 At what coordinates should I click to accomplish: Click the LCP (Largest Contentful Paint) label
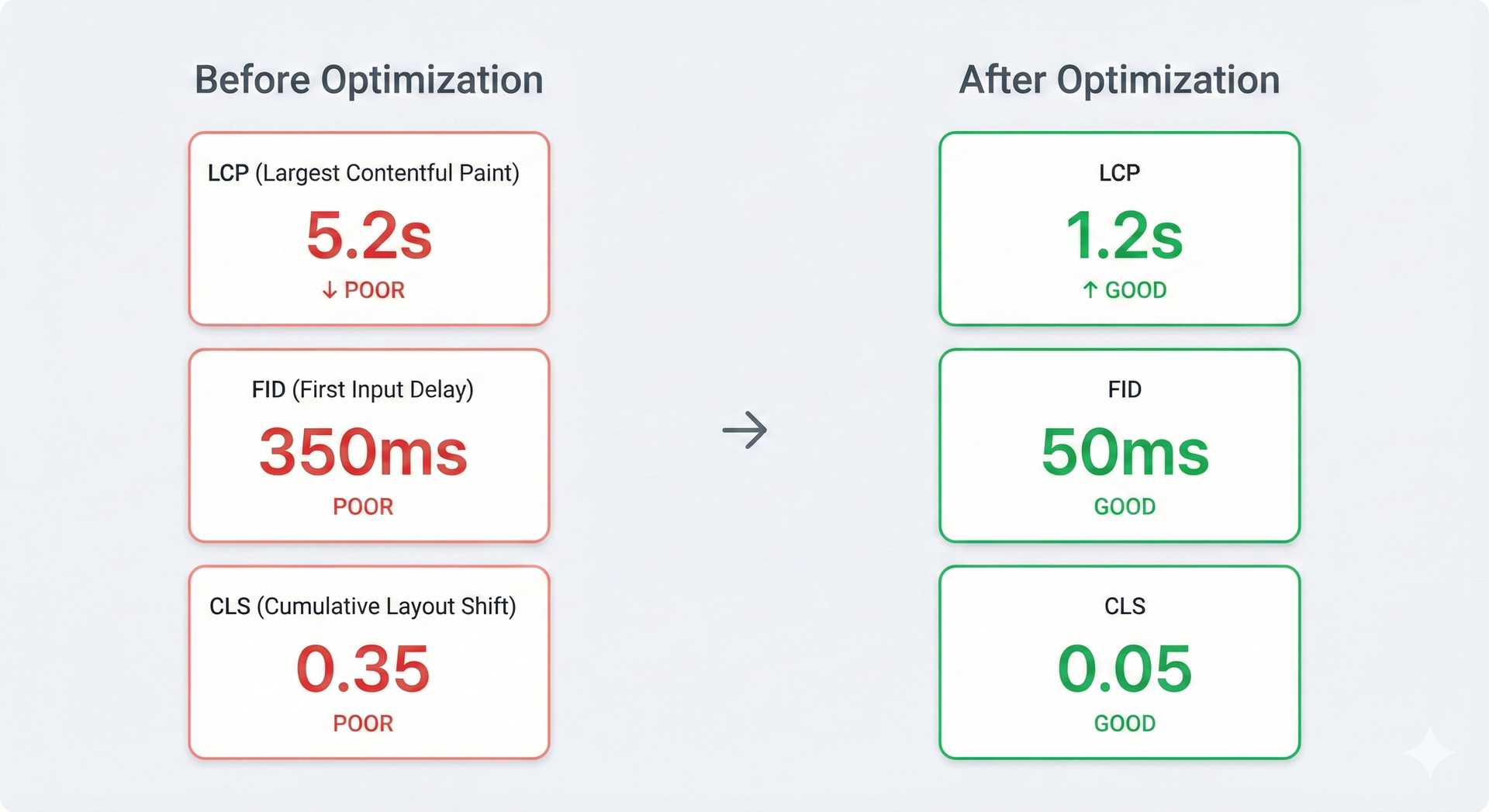point(363,172)
